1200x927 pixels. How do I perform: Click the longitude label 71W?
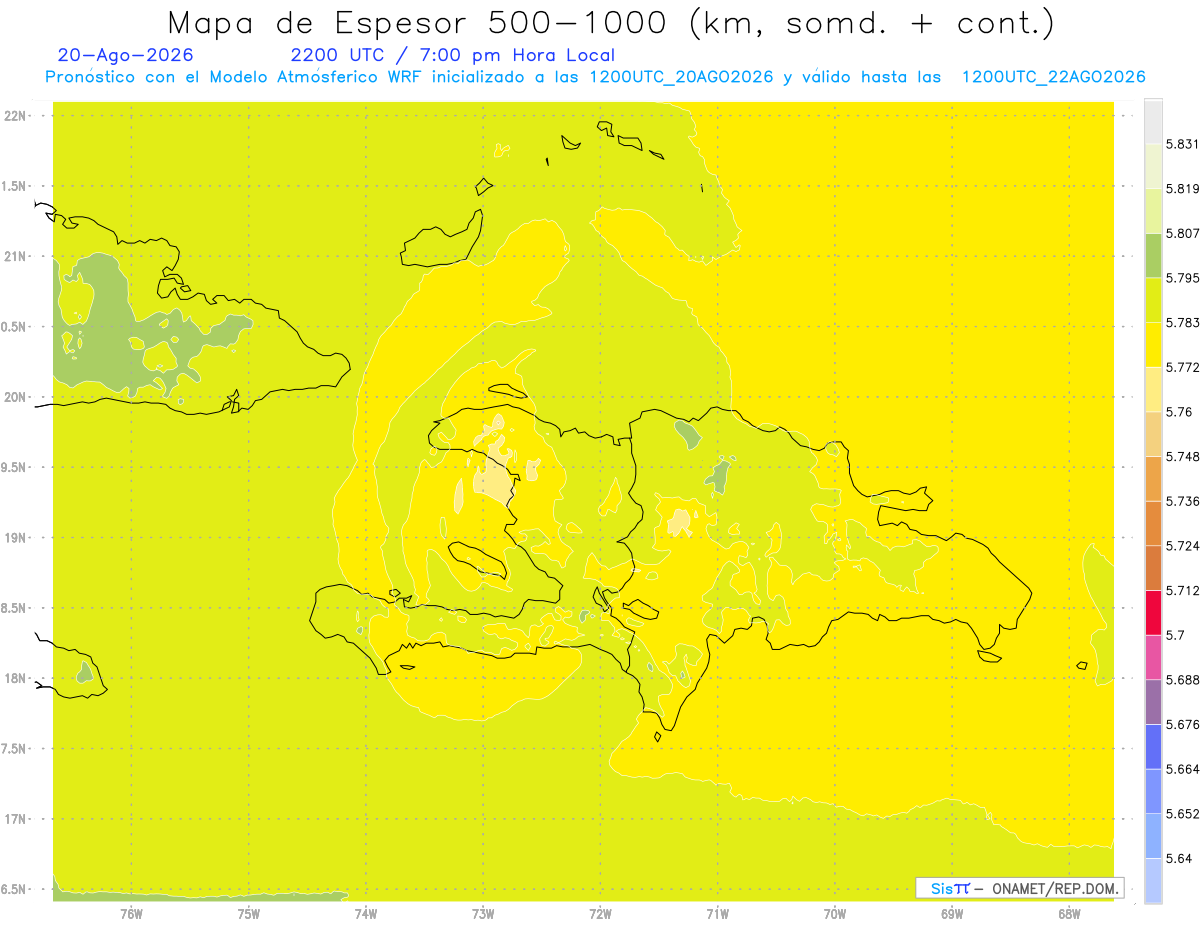pos(717,913)
